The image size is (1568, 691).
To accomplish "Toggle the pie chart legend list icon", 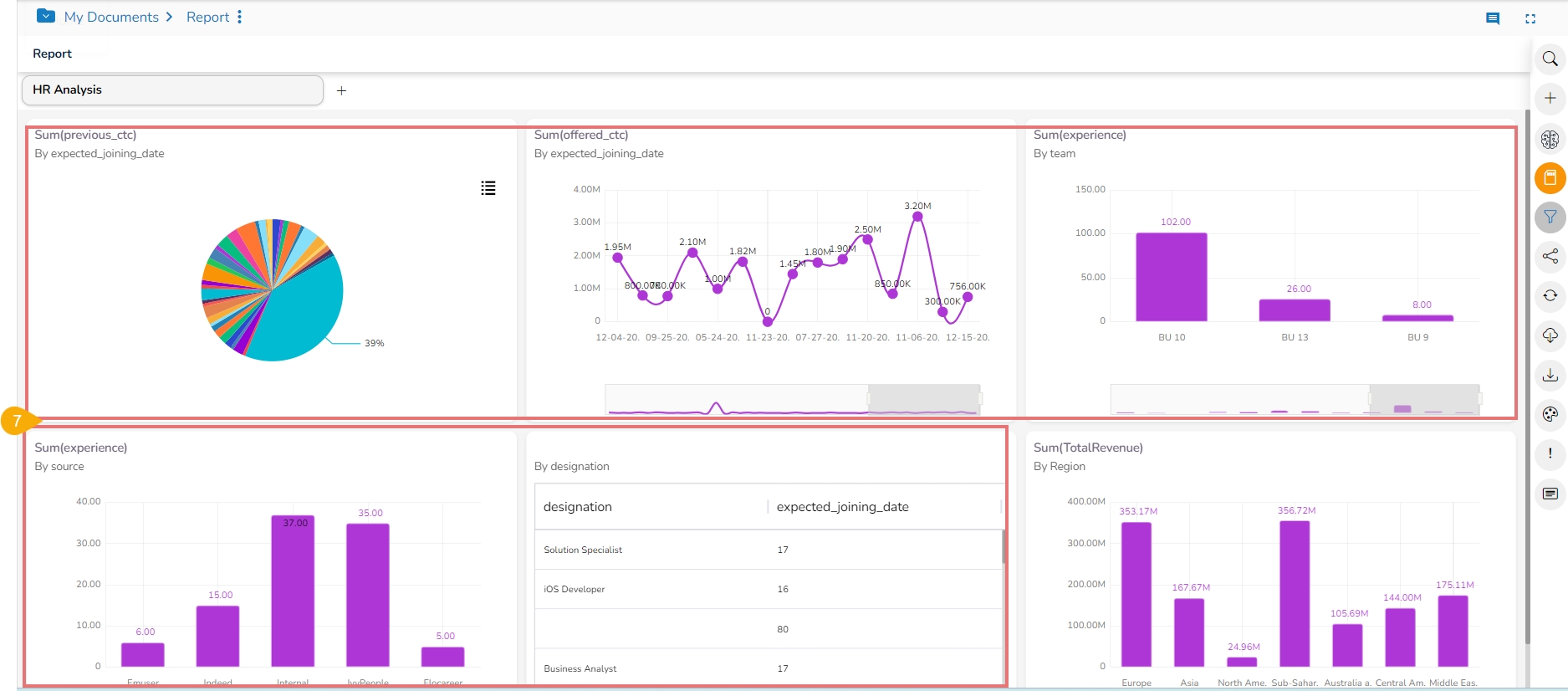I will point(488,188).
